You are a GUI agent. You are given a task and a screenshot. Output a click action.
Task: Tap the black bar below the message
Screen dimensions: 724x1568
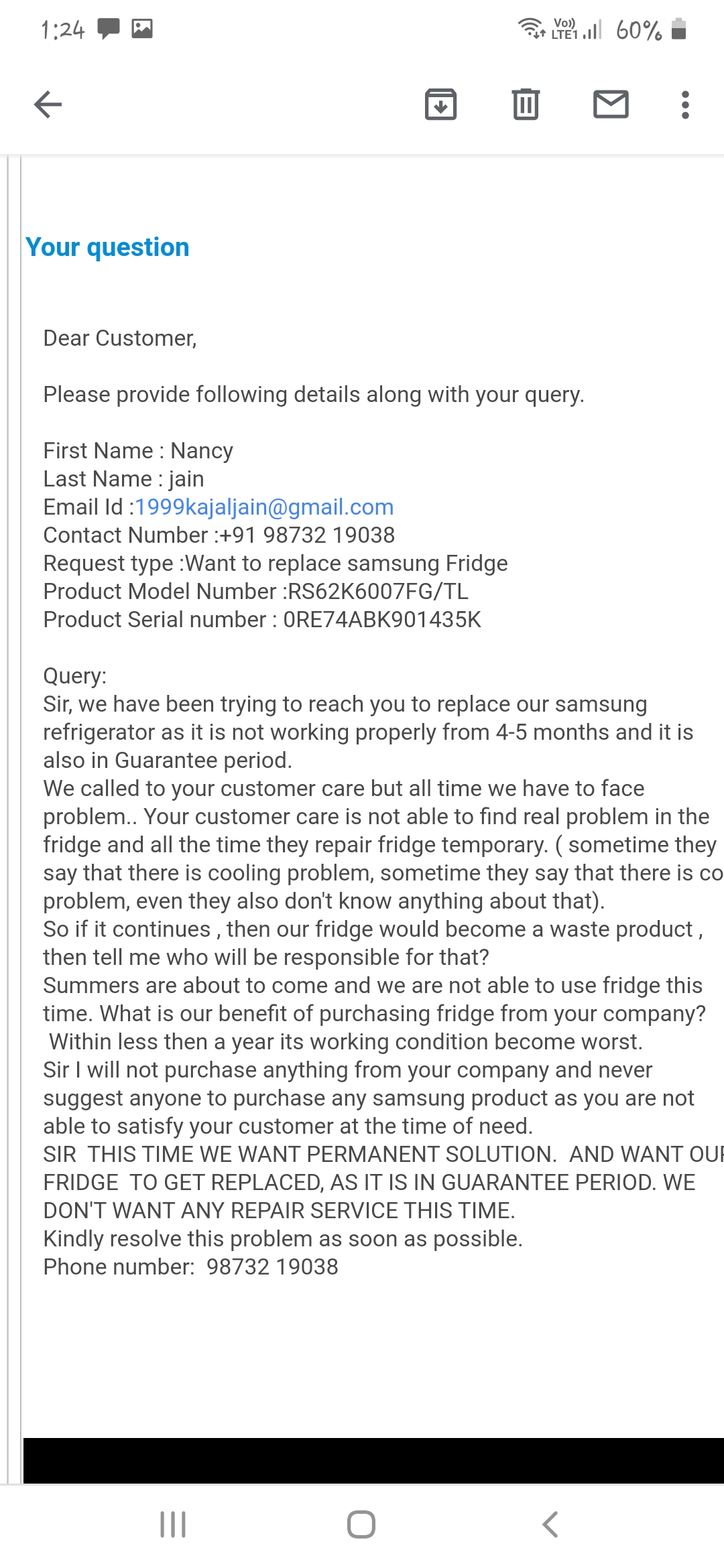[373, 1460]
